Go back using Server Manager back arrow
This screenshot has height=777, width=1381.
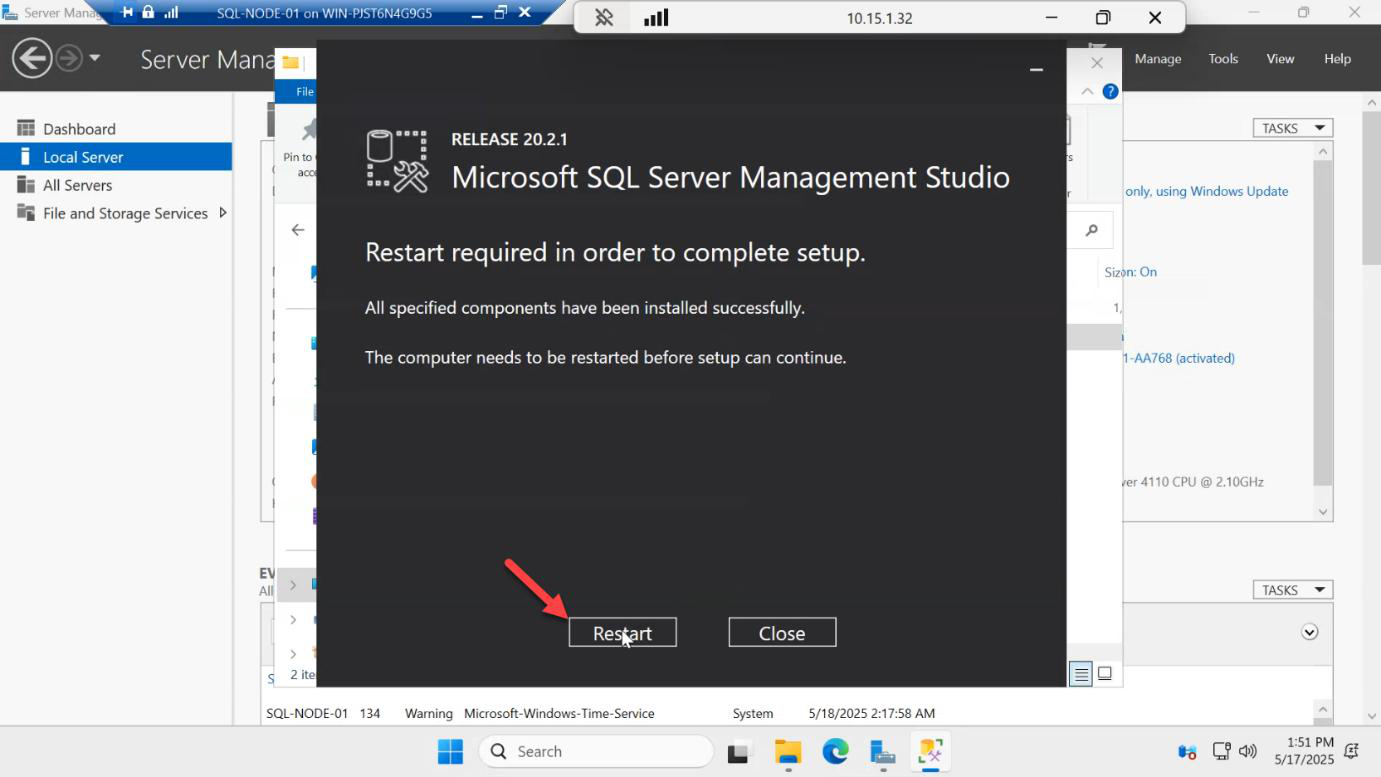pyautogui.click(x=32, y=58)
